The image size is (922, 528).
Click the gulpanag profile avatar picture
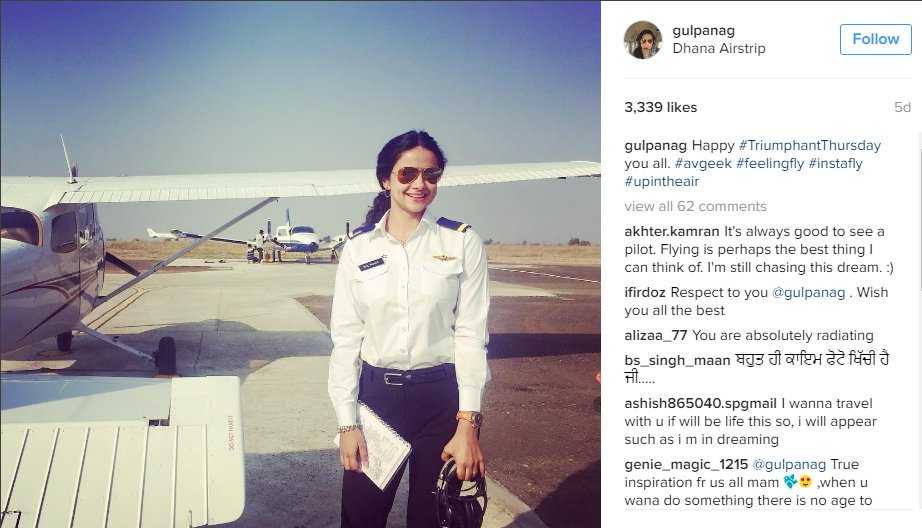pyautogui.click(x=643, y=40)
